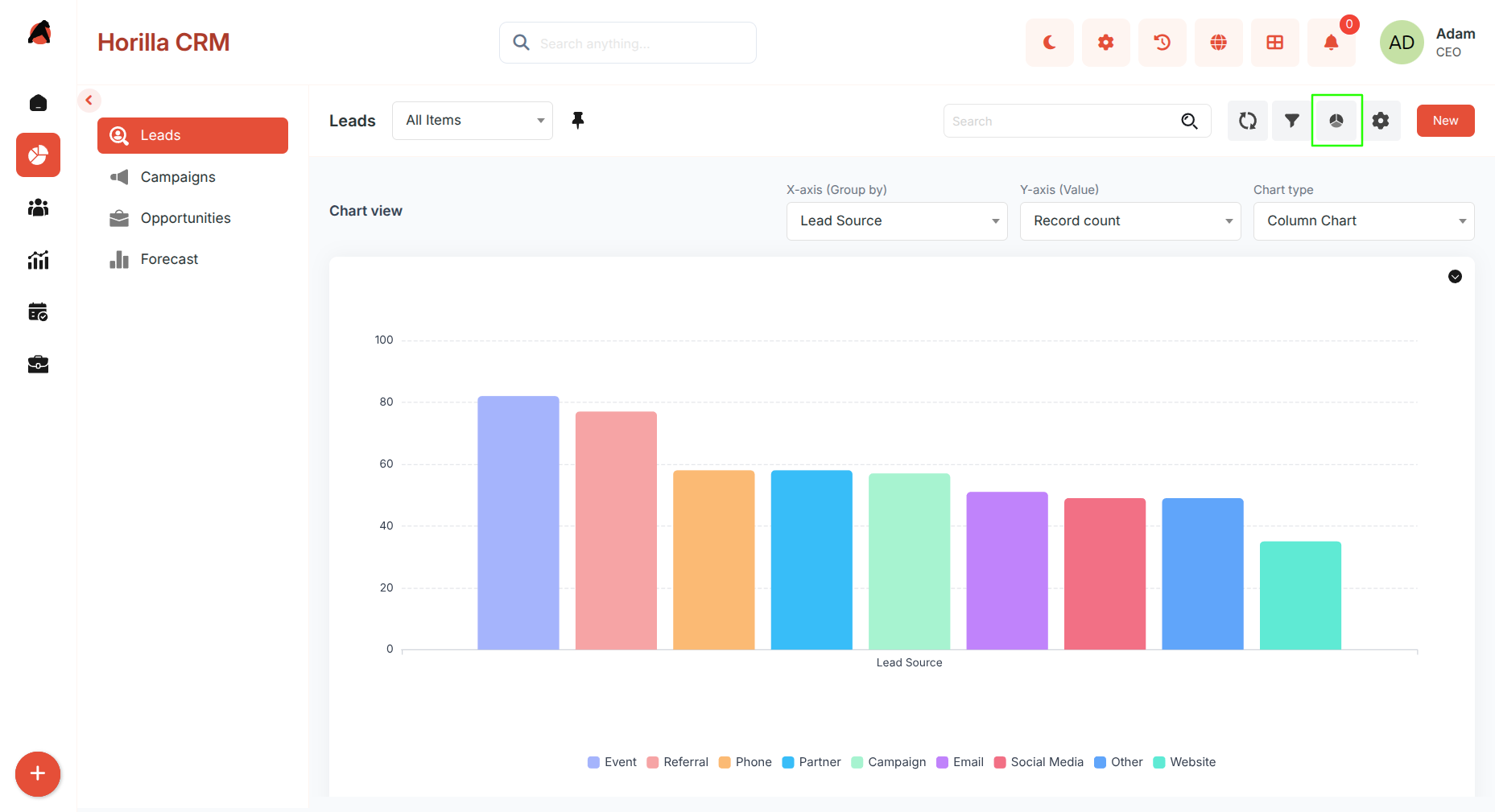Open the analytics bars icon in rail
This screenshot has width=1495, height=812.
coord(38,259)
